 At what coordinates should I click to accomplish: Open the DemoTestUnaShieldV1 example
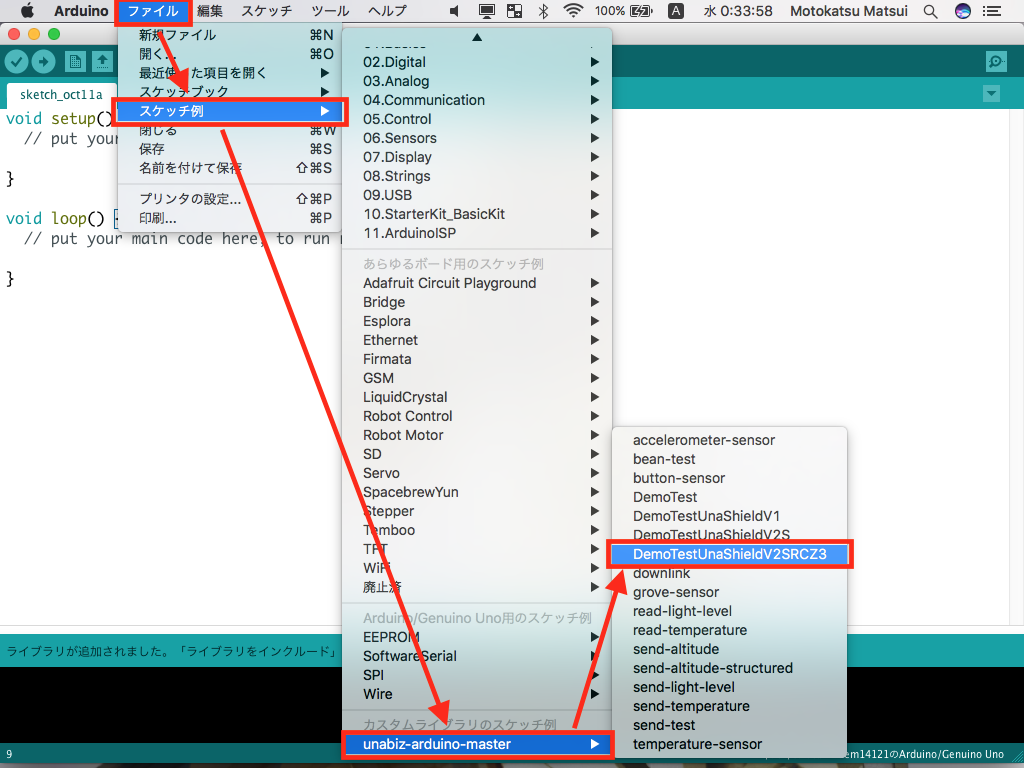point(729,515)
